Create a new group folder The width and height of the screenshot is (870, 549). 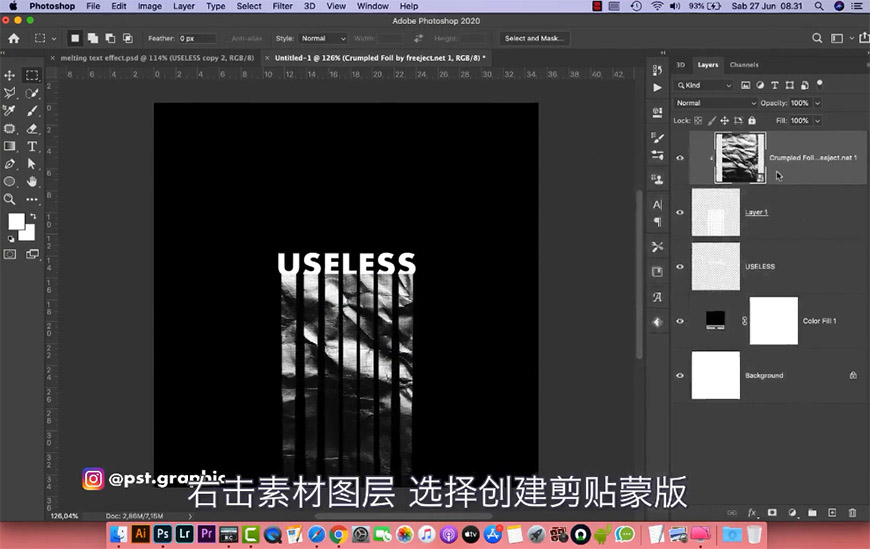click(x=812, y=512)
